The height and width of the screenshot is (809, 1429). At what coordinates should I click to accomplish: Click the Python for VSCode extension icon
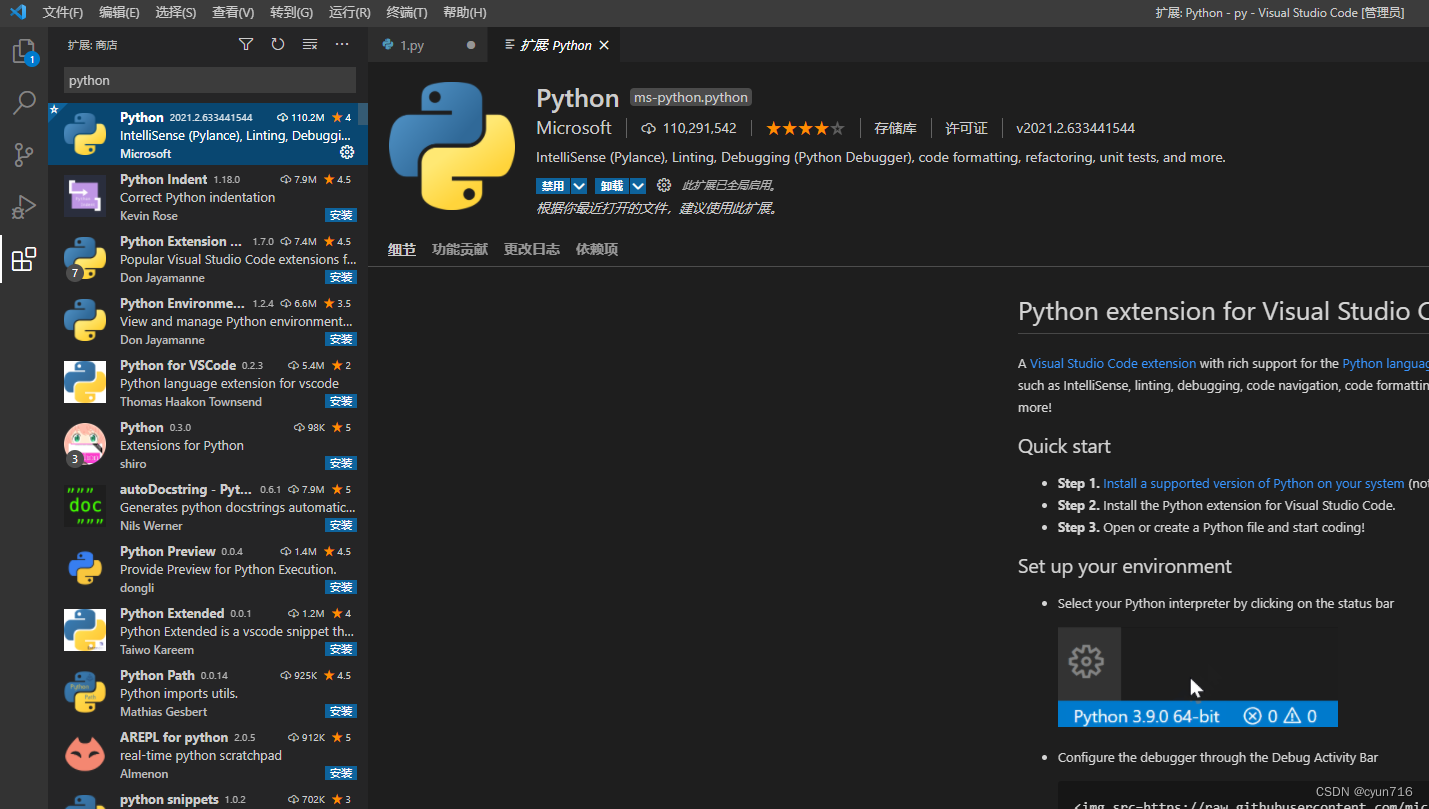click(85, 383)
